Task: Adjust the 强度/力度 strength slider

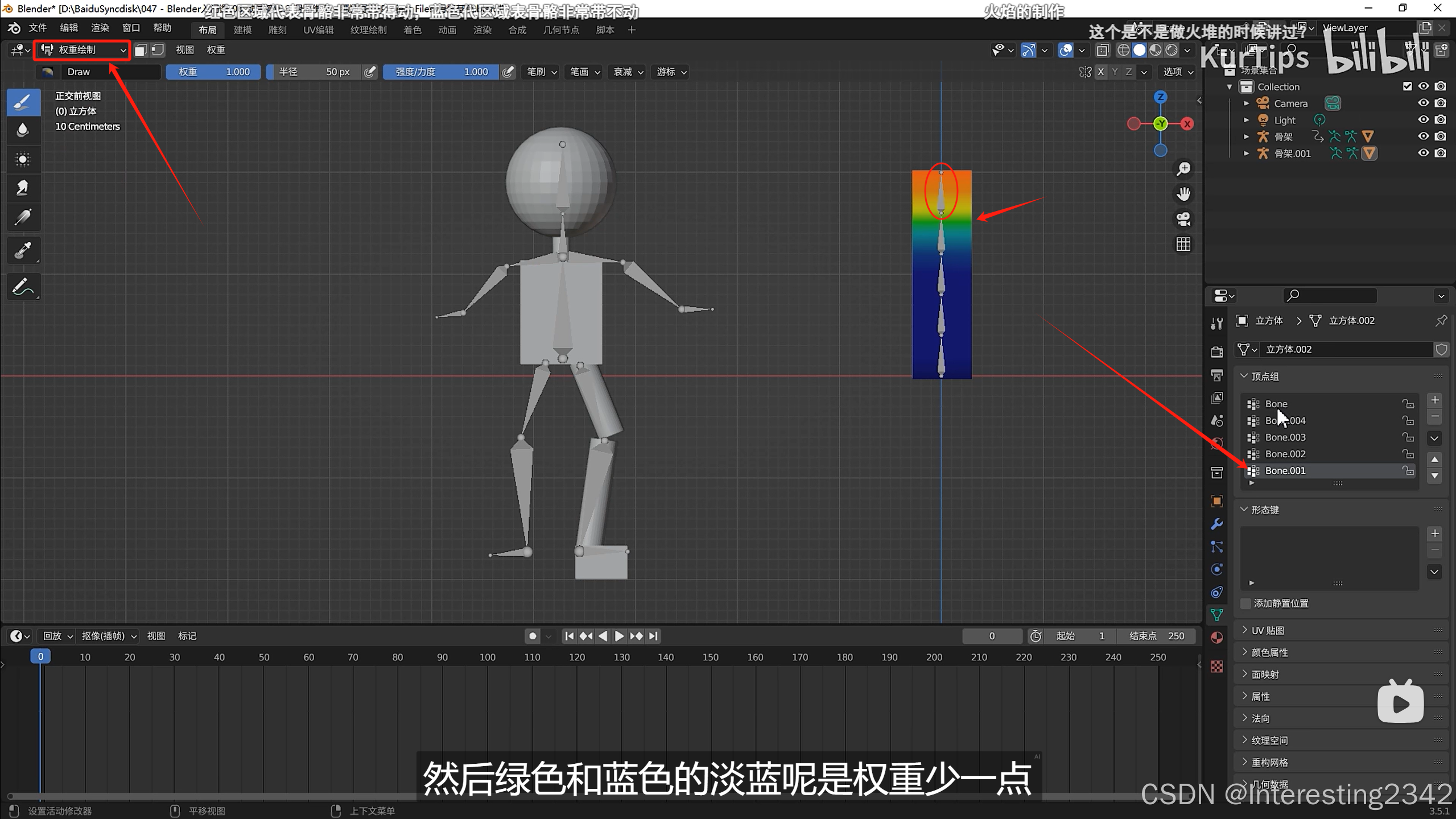Action: [x=441, y=72]
